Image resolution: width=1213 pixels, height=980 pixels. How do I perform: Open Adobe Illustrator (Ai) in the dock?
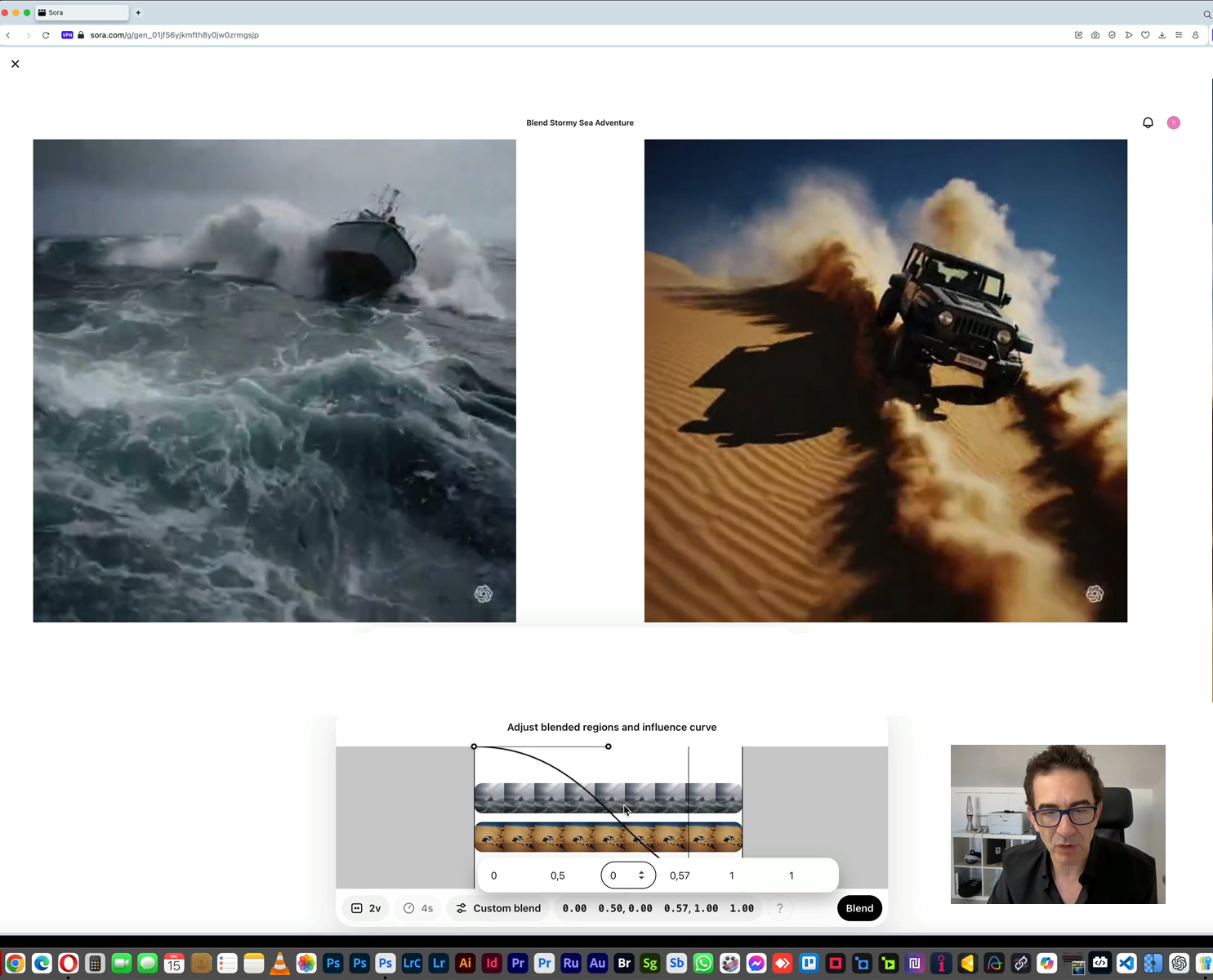[x=465, y=963]
